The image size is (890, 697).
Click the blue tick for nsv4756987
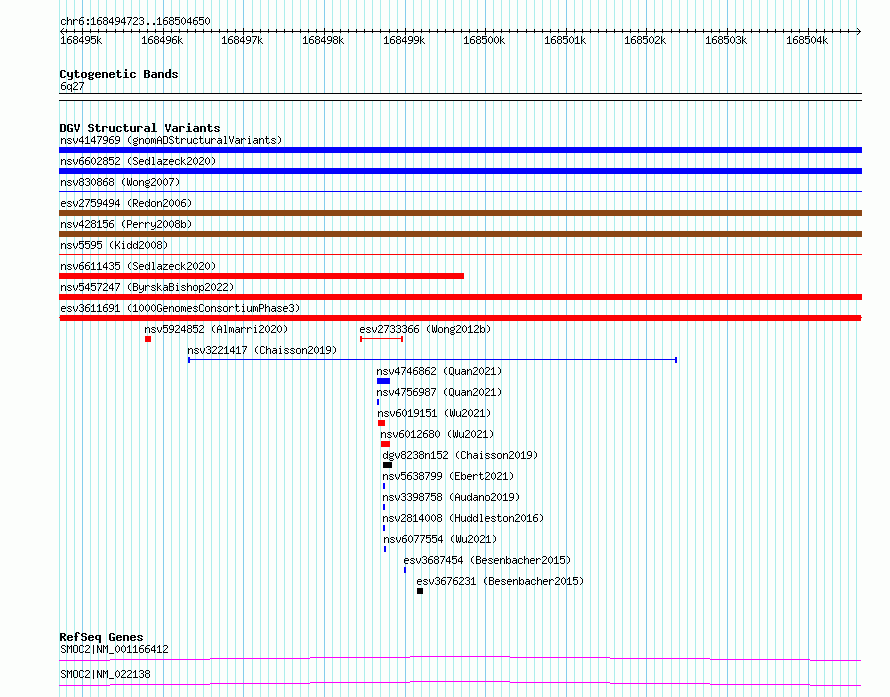[378, 402]
